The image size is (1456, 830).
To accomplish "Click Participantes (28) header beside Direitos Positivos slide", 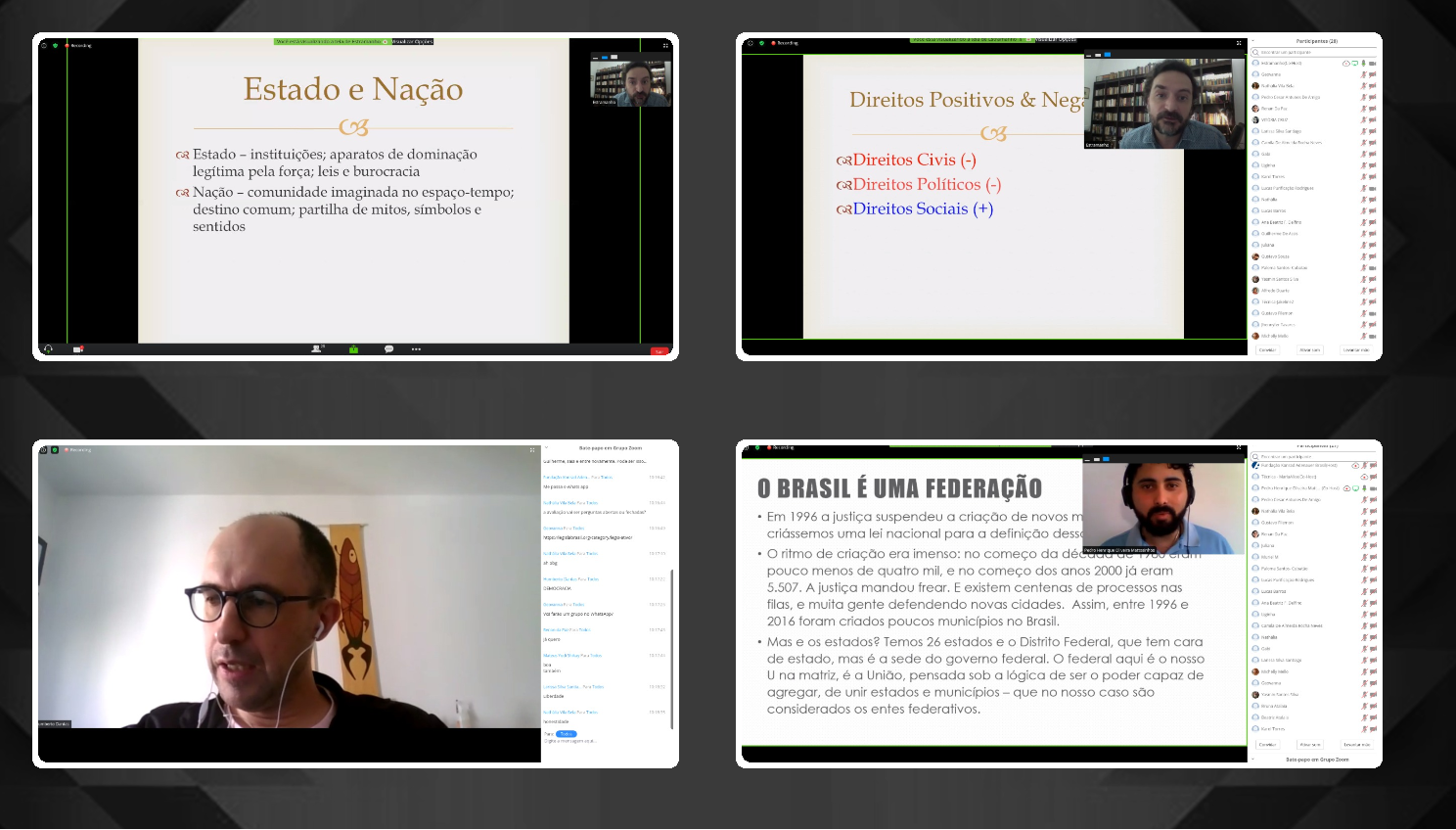I will (1316, 42).
